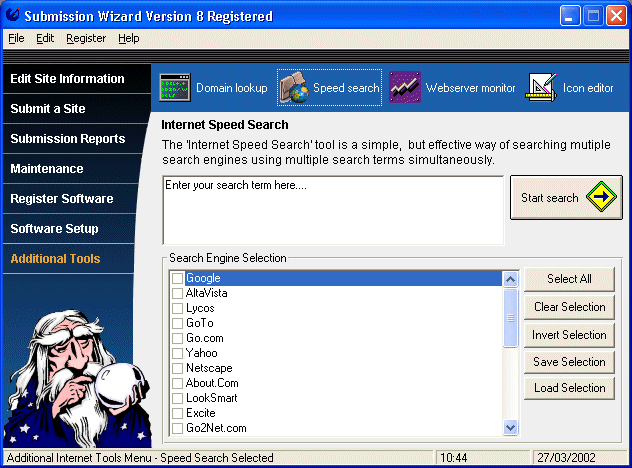Screen dimensions: 632x468
Task: Click Invert Selection button
Action: 569,335
